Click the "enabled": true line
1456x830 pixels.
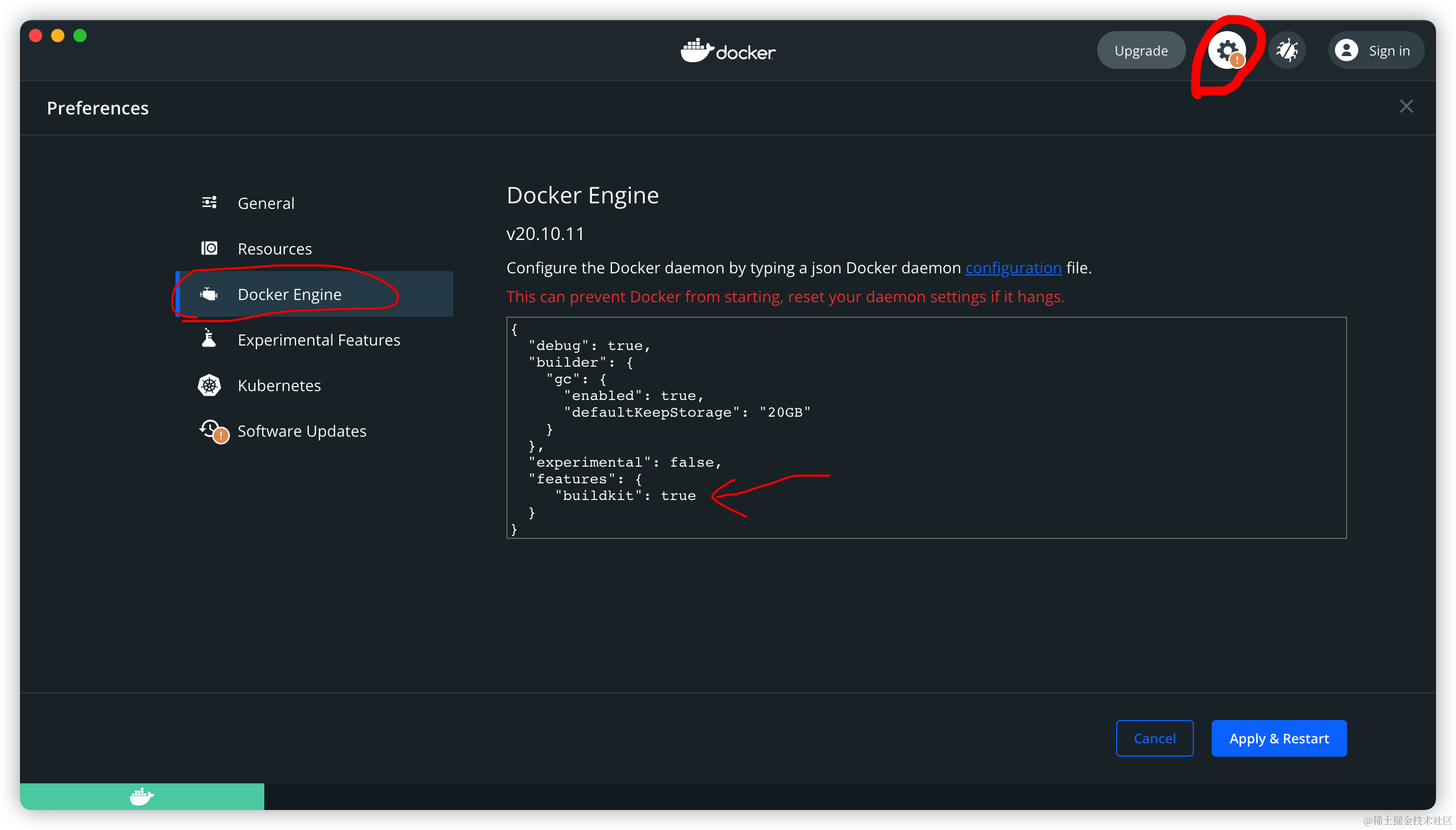(x=634, y=396)
